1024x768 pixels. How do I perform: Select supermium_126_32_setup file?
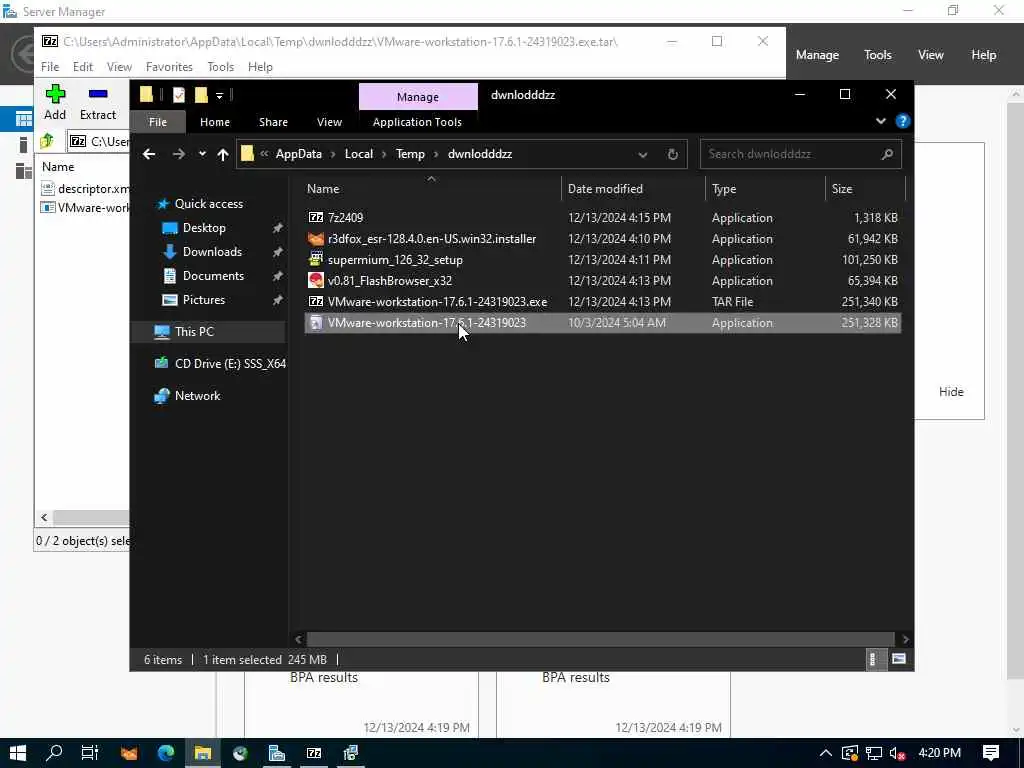[x=602, y=260]
